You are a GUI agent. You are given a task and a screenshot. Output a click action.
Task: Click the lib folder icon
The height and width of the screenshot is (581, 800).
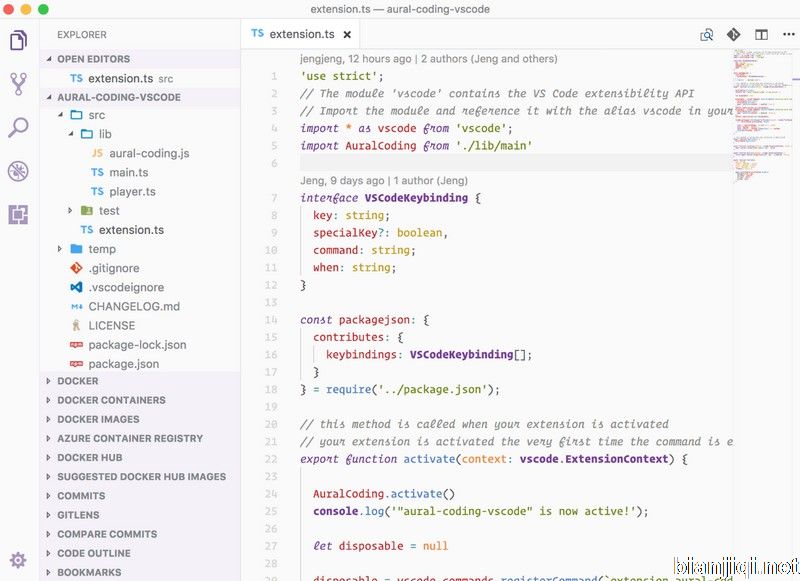pyautogui.click(x=87, y=134)
